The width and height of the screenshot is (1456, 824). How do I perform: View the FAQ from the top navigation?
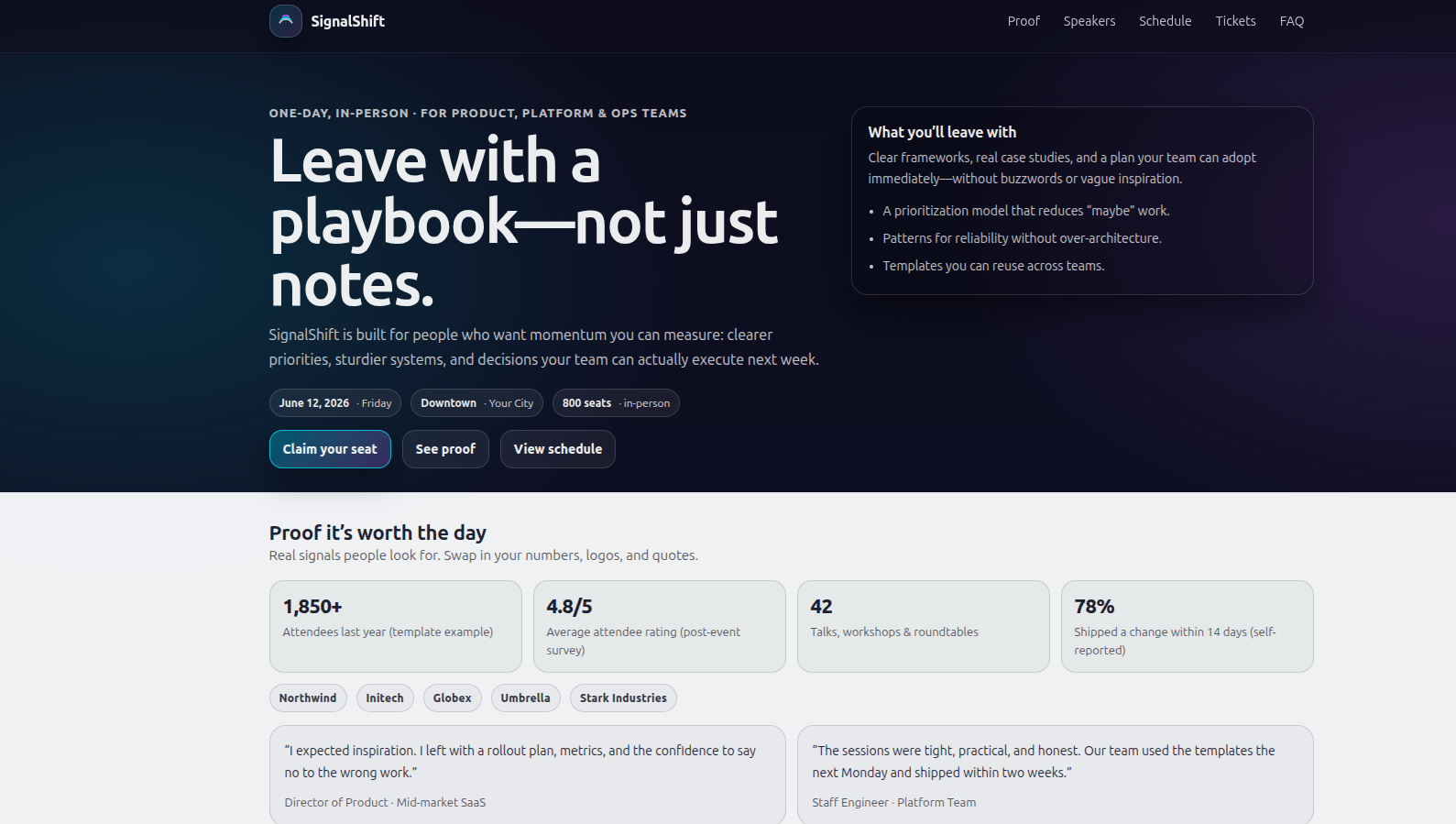click(x=1291, y=20)
